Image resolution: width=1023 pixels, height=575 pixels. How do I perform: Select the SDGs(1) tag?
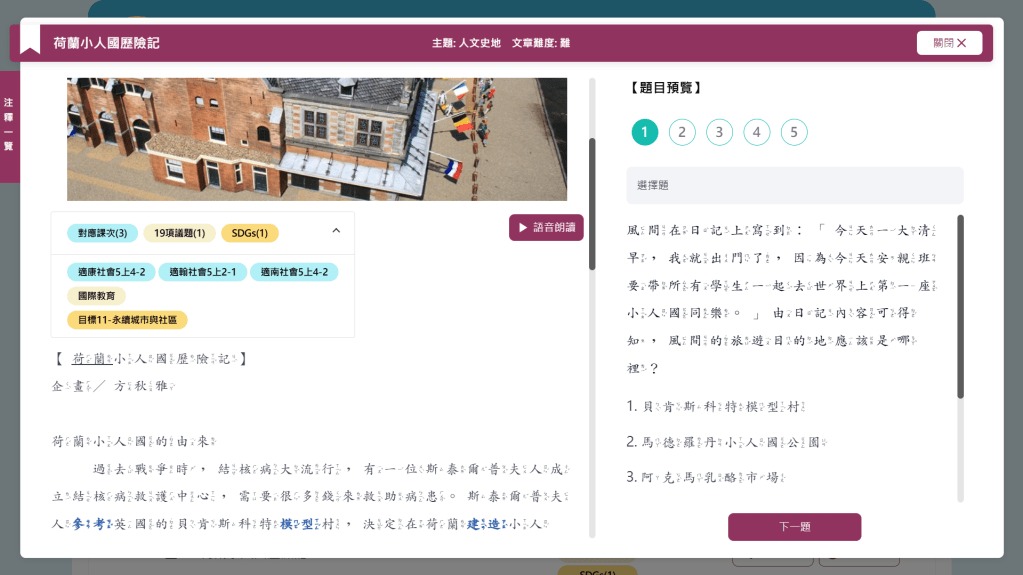point(249,233)
